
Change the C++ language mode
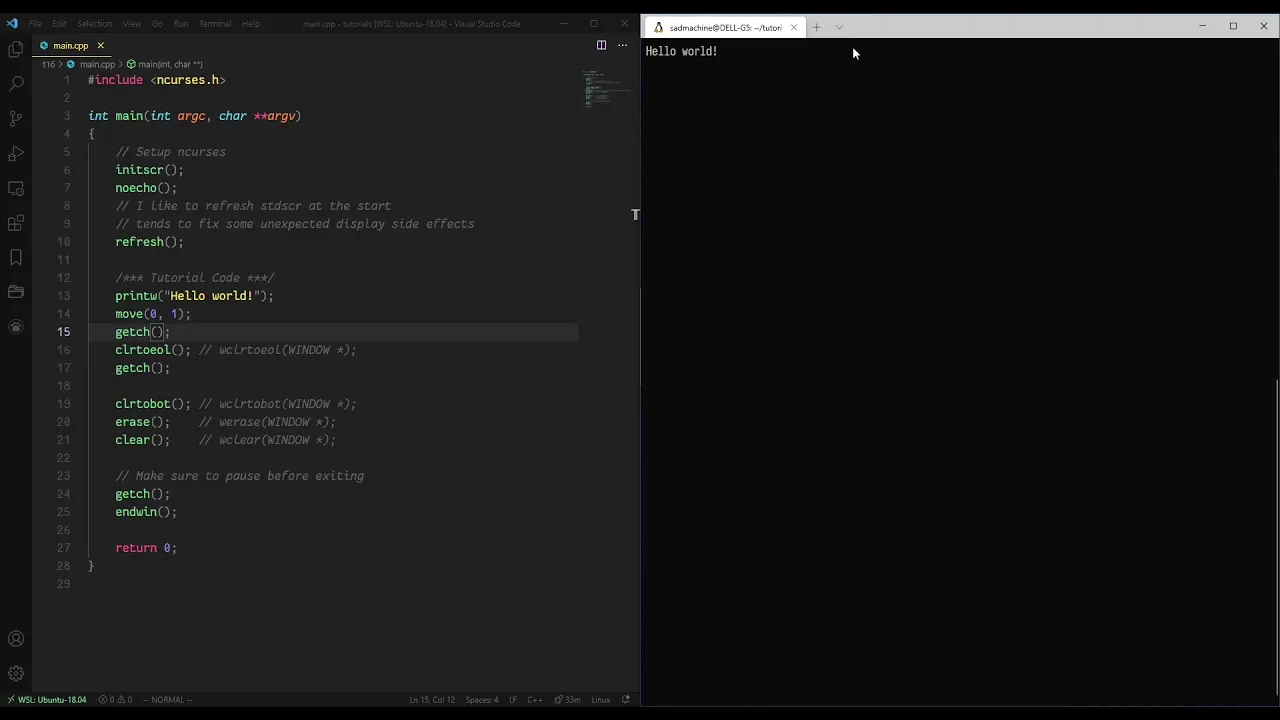[x=535, y=700]
